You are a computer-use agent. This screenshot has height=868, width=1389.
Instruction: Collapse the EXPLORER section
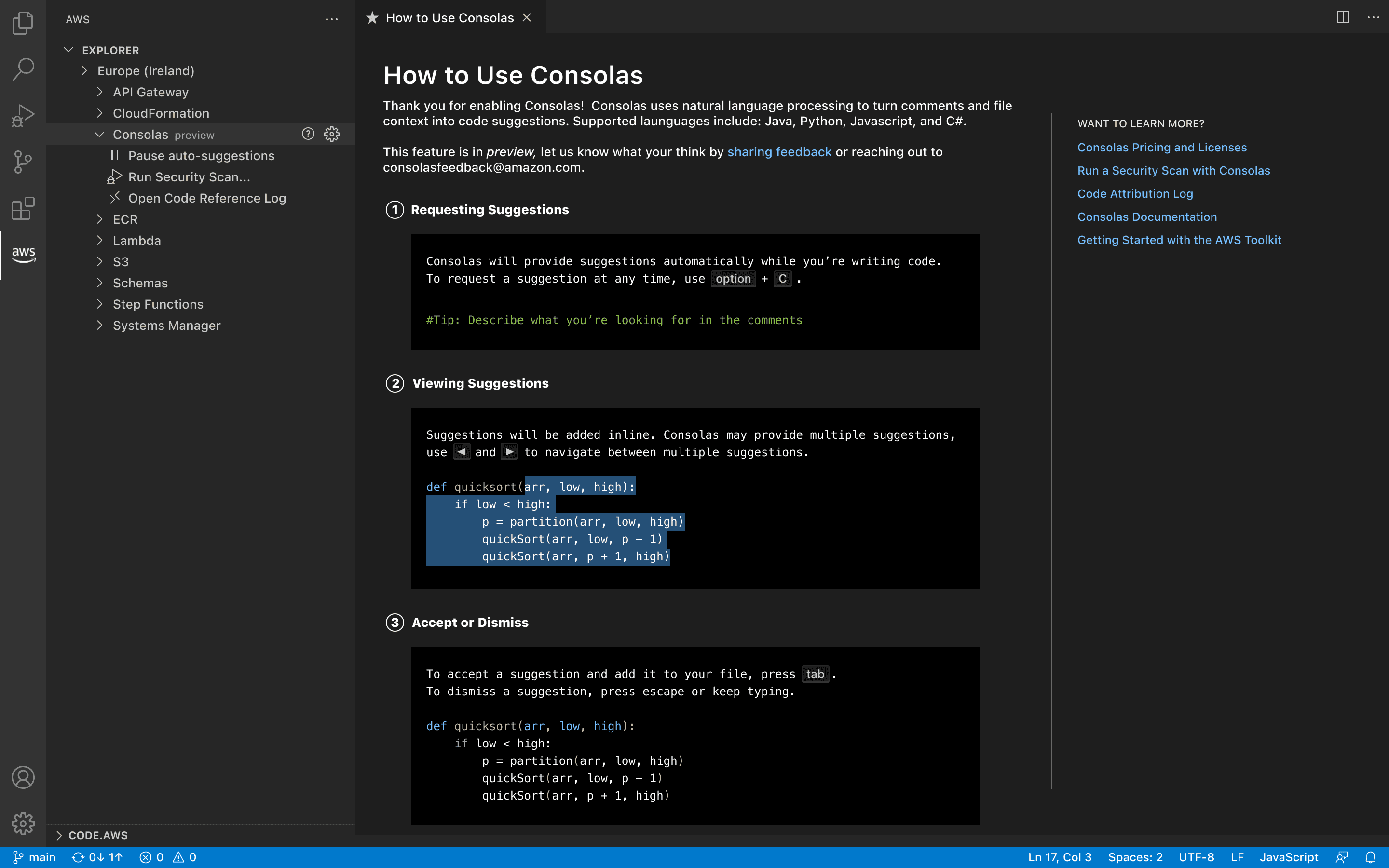tap(68, 50)
